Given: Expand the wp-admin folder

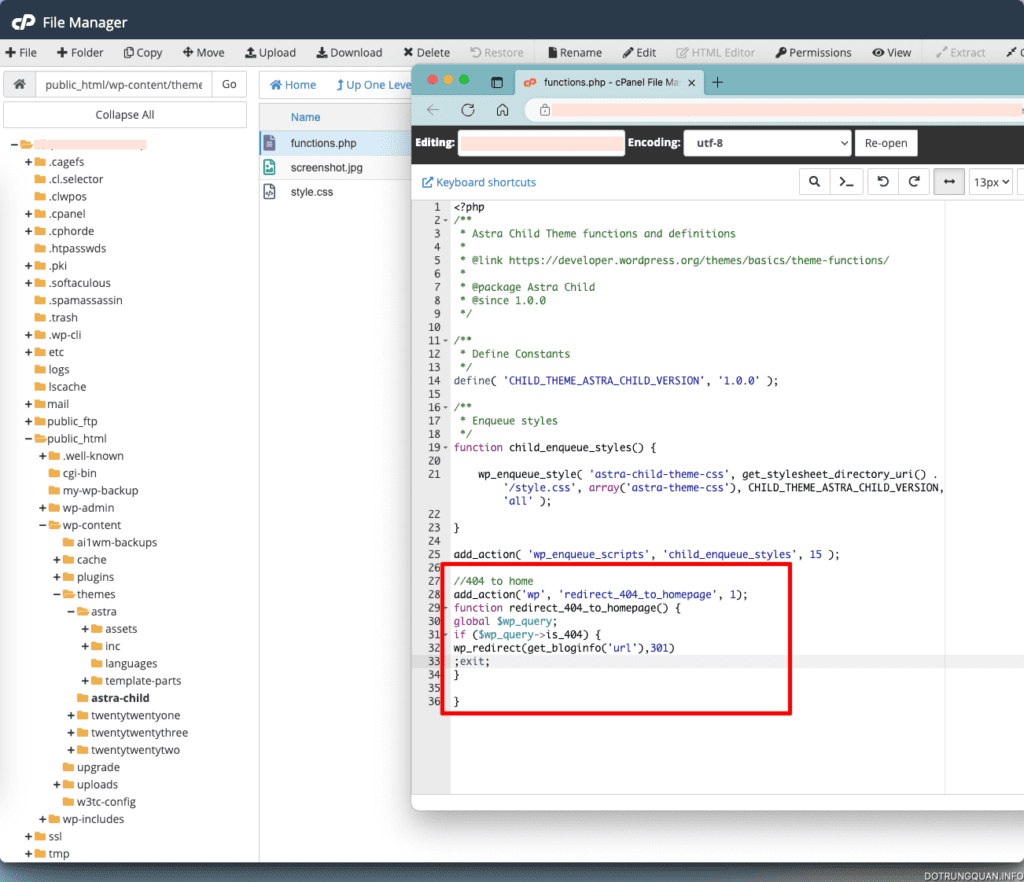Looking at the screenshot, I should pyautogui.click(x=42, y=508).
